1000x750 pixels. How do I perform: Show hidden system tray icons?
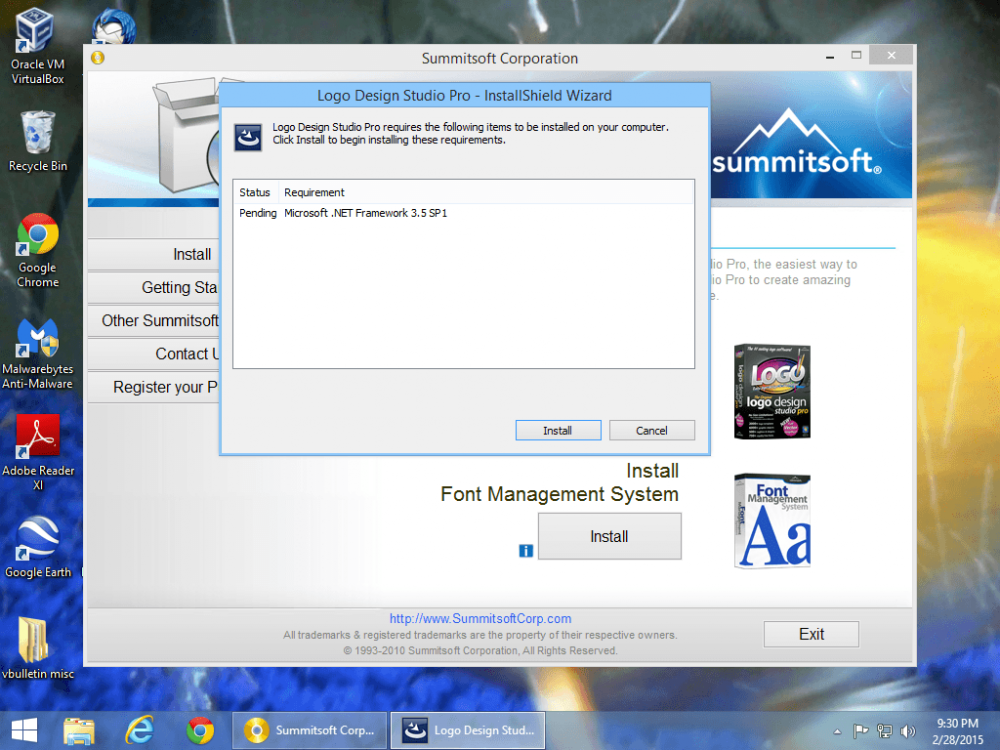click(837, 732)
